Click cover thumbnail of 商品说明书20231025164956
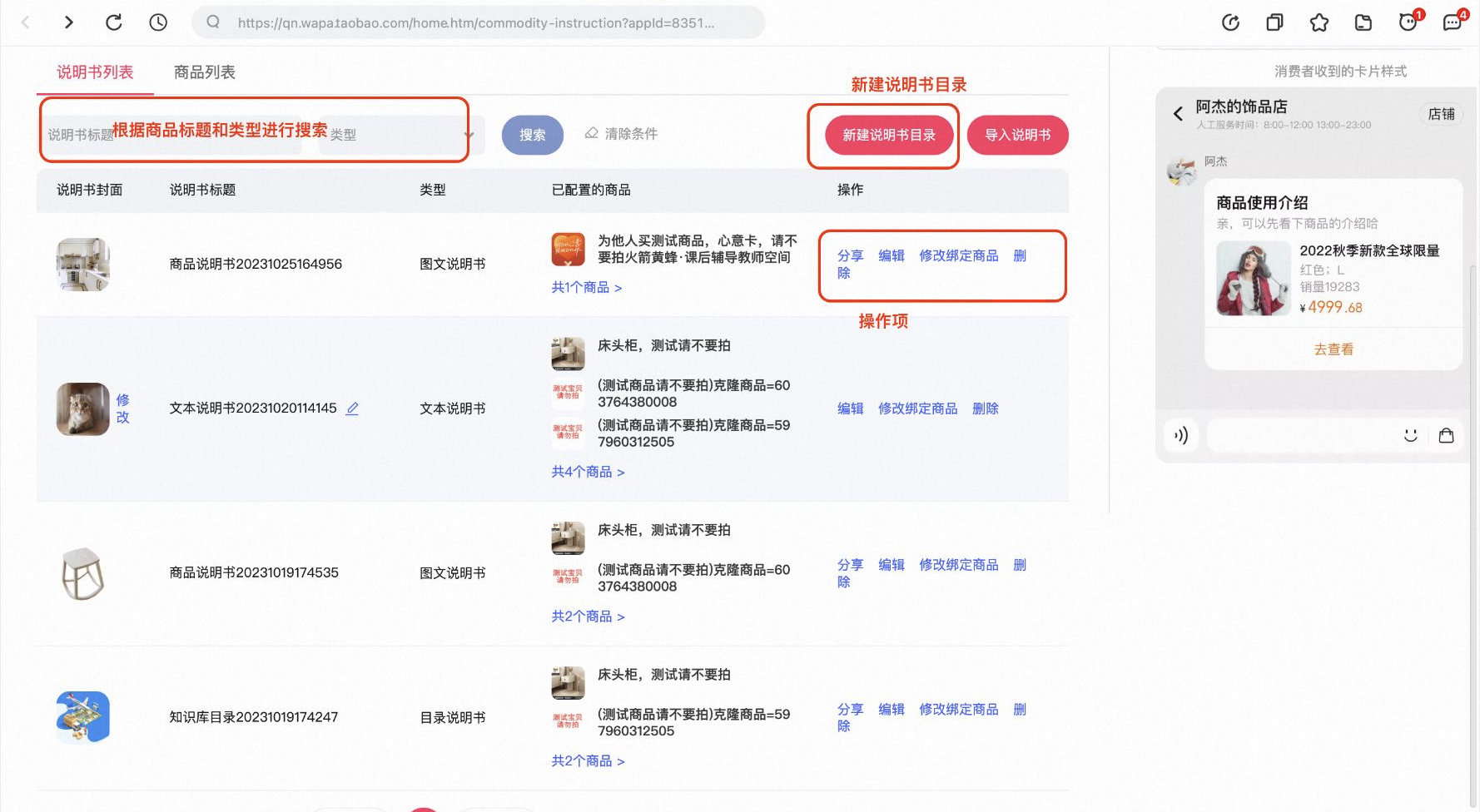The height and width of the screenshot is (812, 1480). pyautogui.click(x=83, y=265)
